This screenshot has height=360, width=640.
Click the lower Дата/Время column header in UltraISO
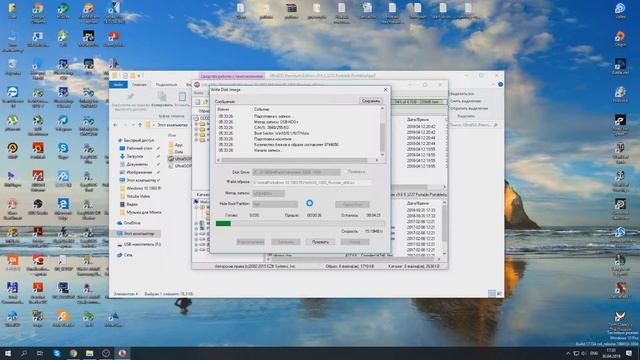pyautogui.click(x=418, y=203)
